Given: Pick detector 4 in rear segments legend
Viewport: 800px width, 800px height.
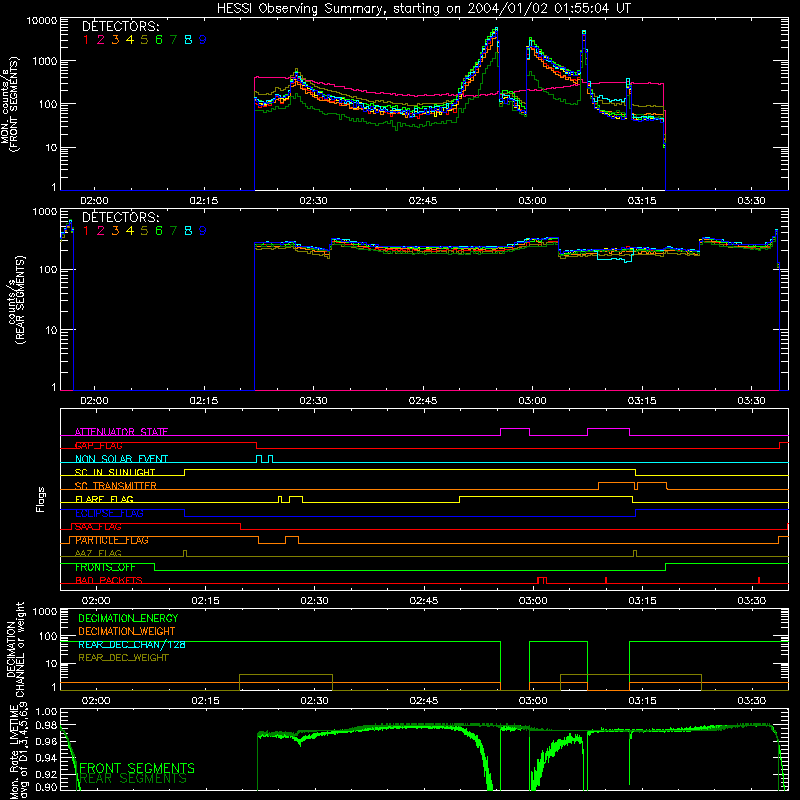Looking at the screenshot, I should 130,231.
